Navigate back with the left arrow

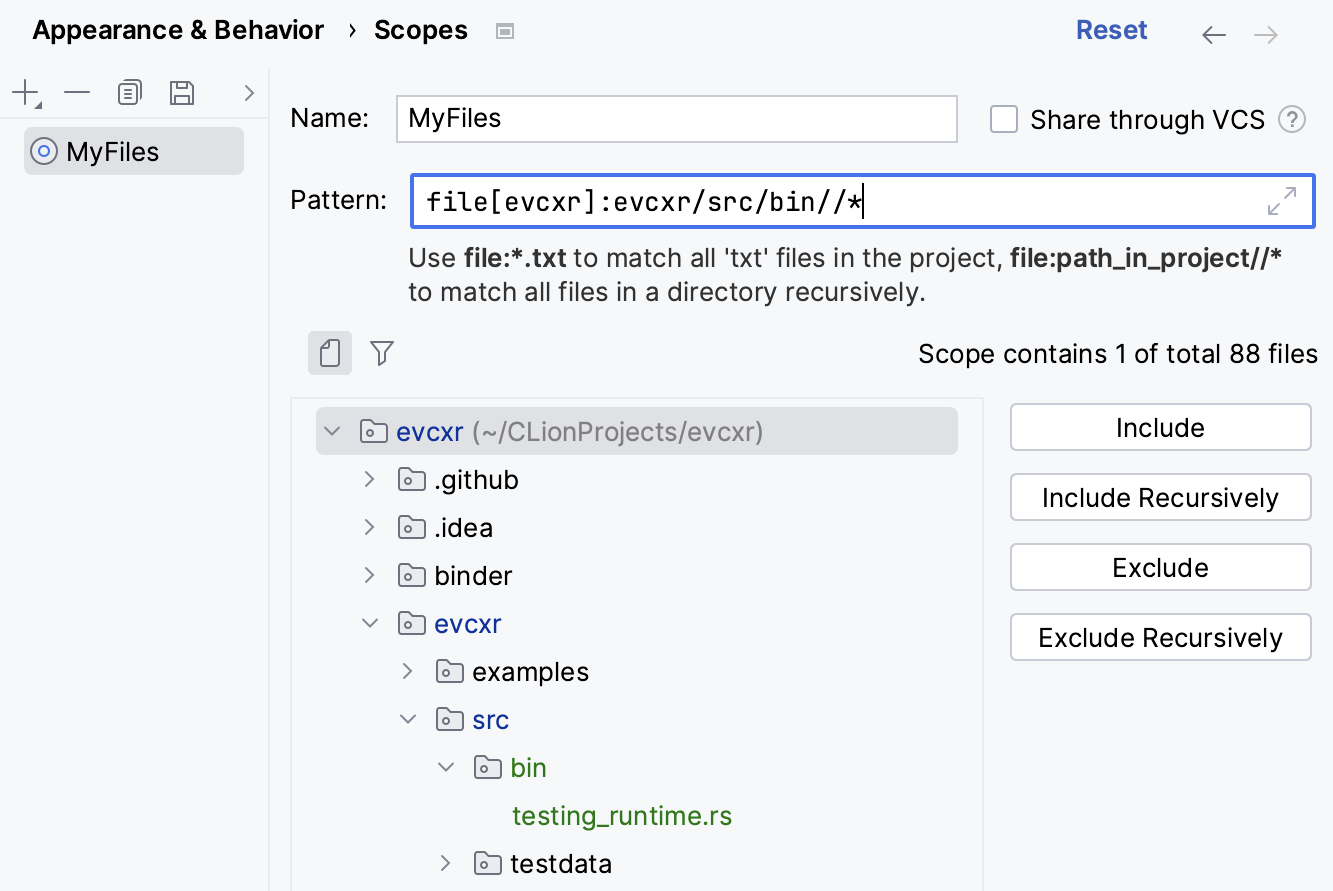(x=1213, y=34)
